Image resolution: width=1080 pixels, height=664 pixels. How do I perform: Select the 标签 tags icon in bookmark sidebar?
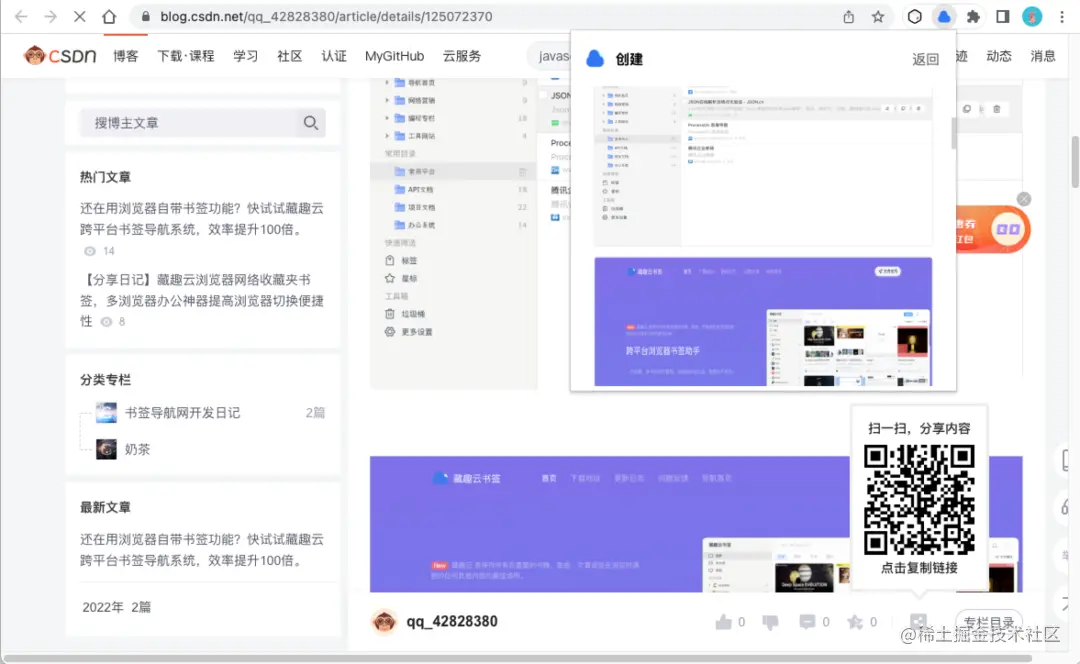point(388,259)
